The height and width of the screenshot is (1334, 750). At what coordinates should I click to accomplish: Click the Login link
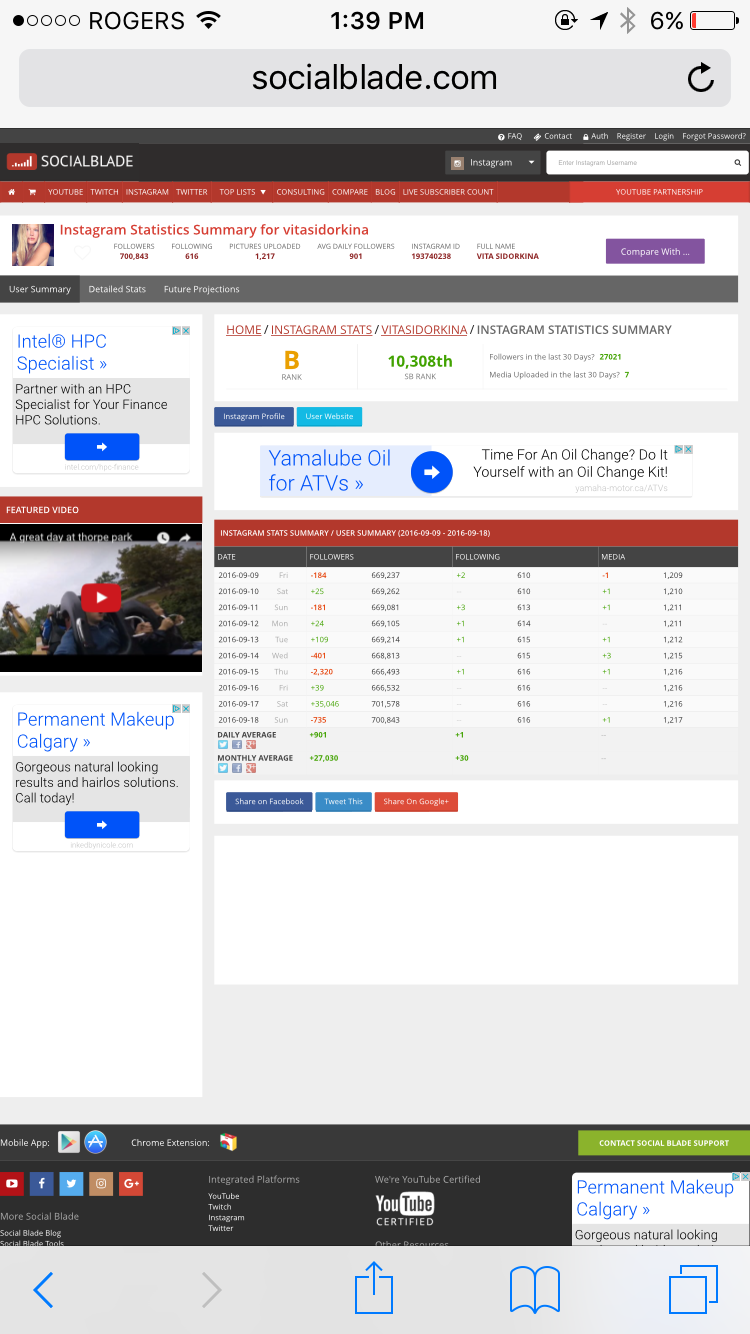pyautogui.click(x=664, y=136)
